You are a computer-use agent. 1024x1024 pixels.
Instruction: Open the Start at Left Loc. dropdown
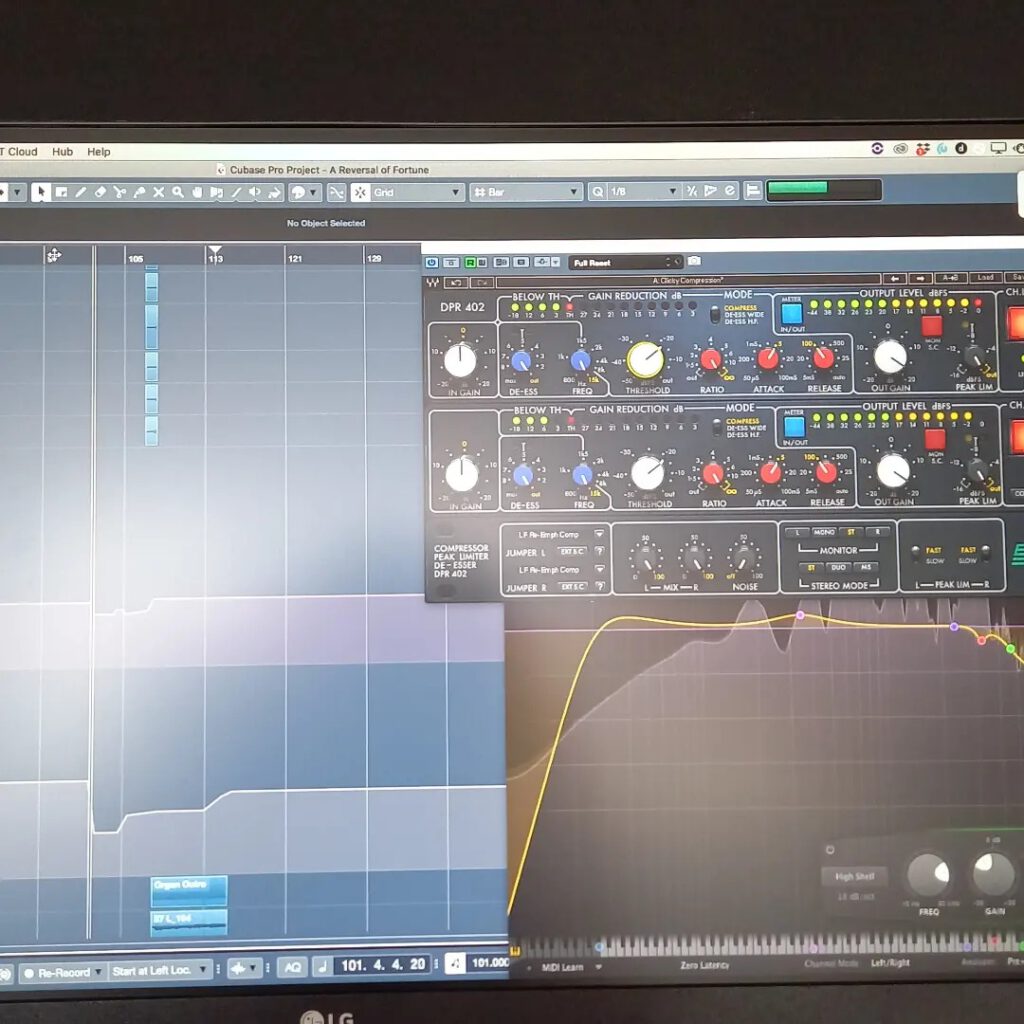click(x=159, y=970)
